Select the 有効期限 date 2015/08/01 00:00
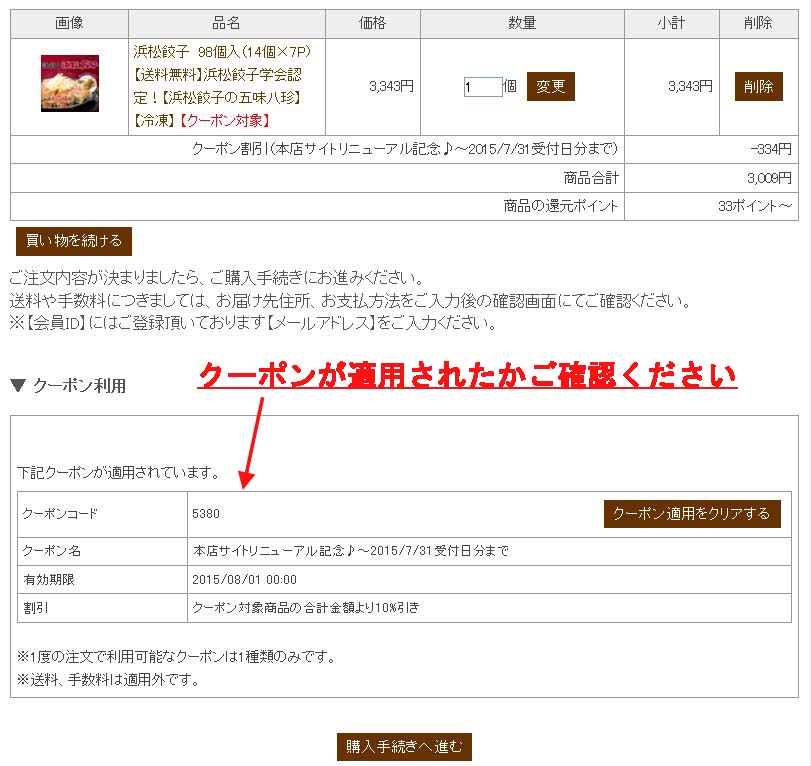The height and width of the screenshot is (766, 811). point(245,580)
